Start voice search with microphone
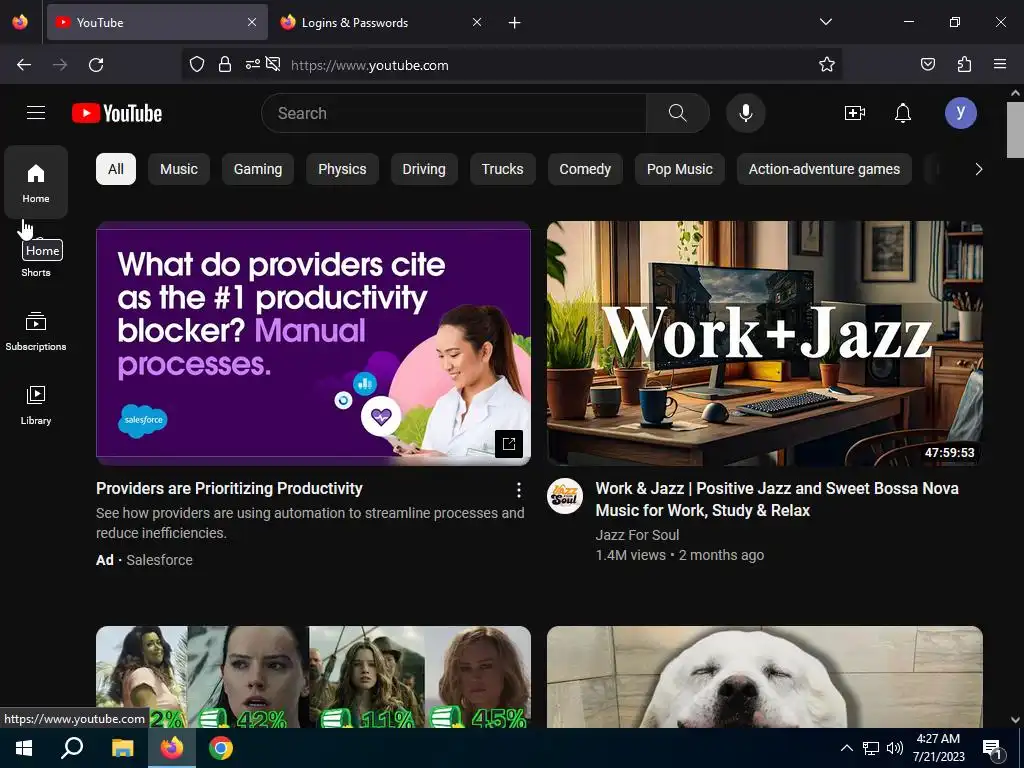The width and height of the screenshot is (1024, 768). tap(745, 113)
